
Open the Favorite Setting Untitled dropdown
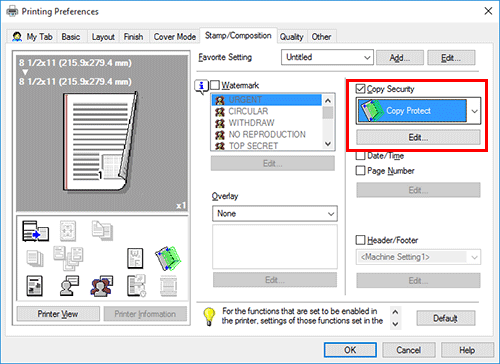(x=327, y=57)
